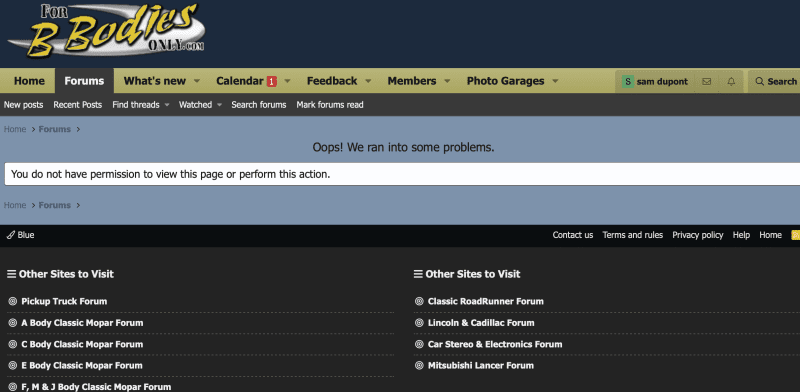Open Pickup Truck Forum link
This screenshot has height=392, width=800.
[64, 301]
